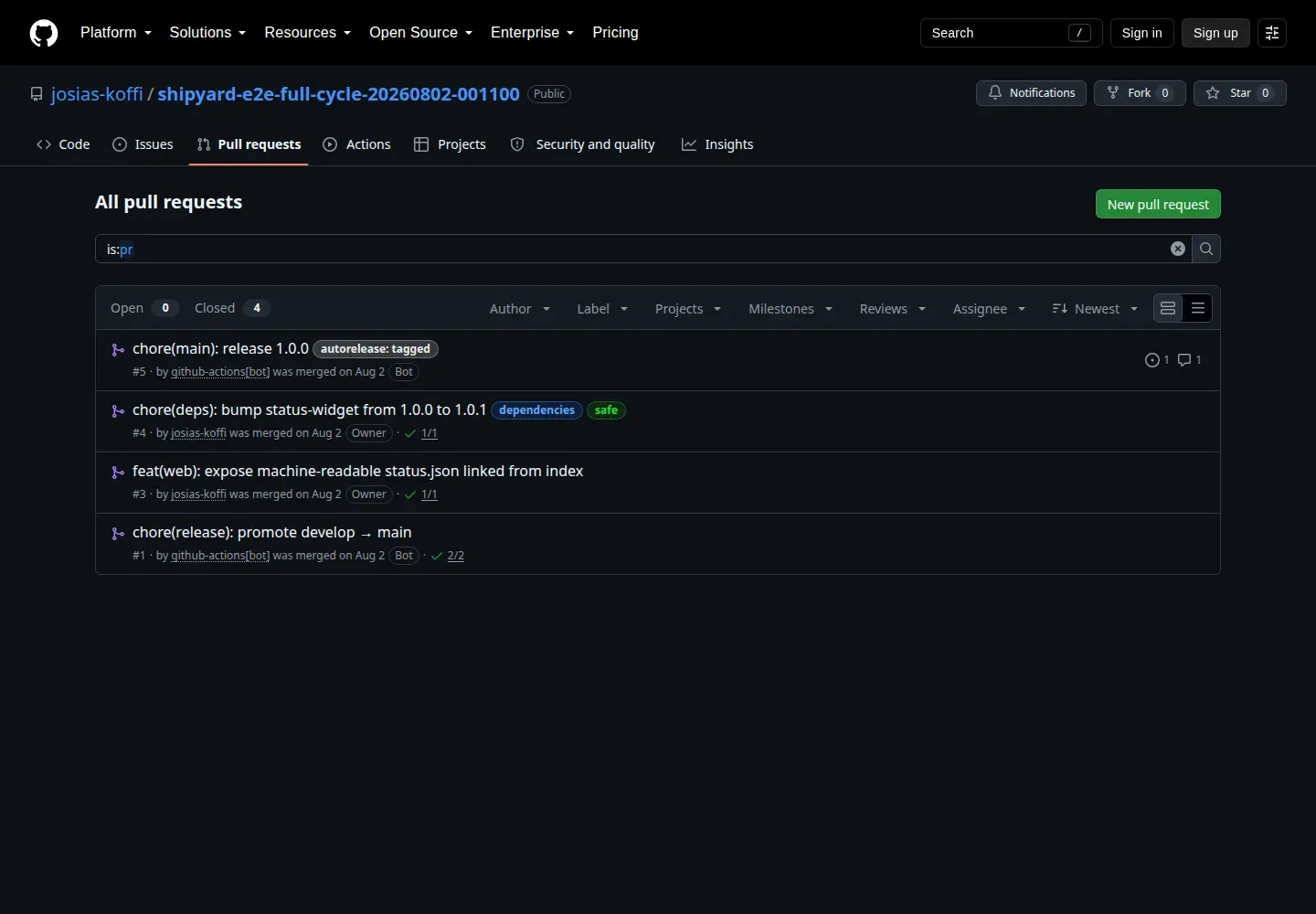Open the Reviews filter dropdown
Viewport: 1316px width, 914px height.
pos(893,309)
